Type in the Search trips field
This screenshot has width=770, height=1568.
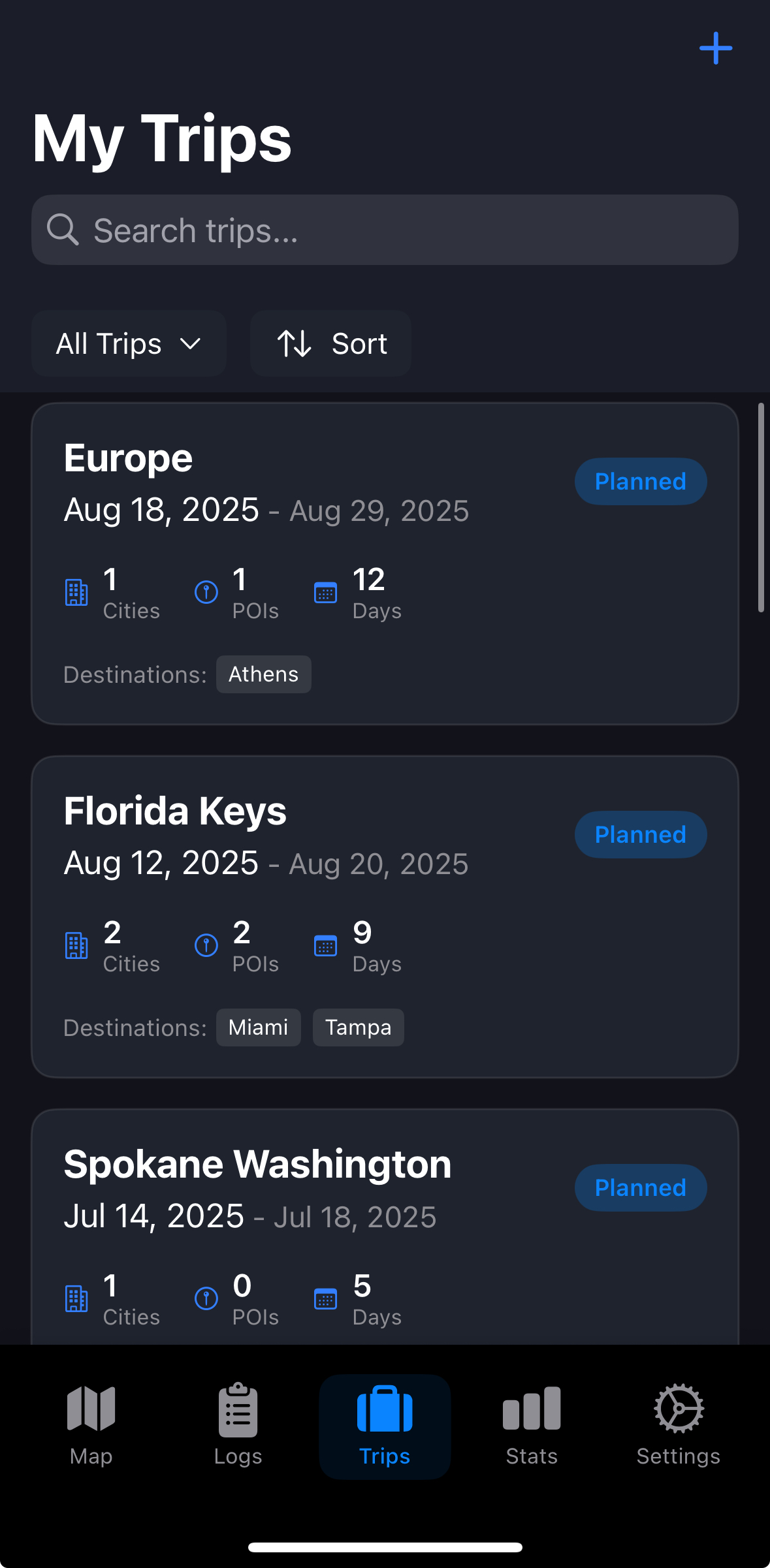pos(405,230)
